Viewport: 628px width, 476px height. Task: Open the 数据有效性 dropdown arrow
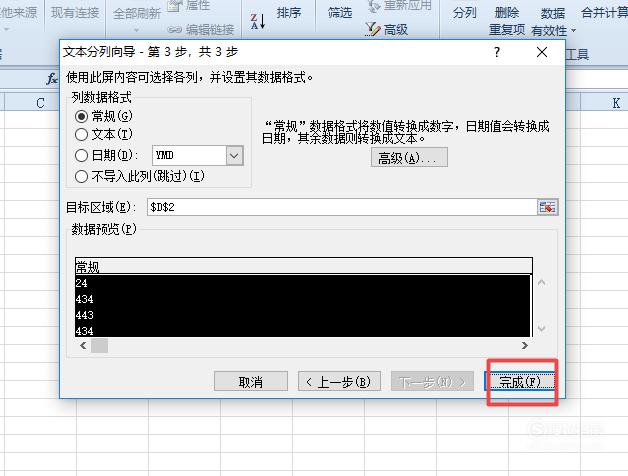pyautogui.click(x=574, y=30)
